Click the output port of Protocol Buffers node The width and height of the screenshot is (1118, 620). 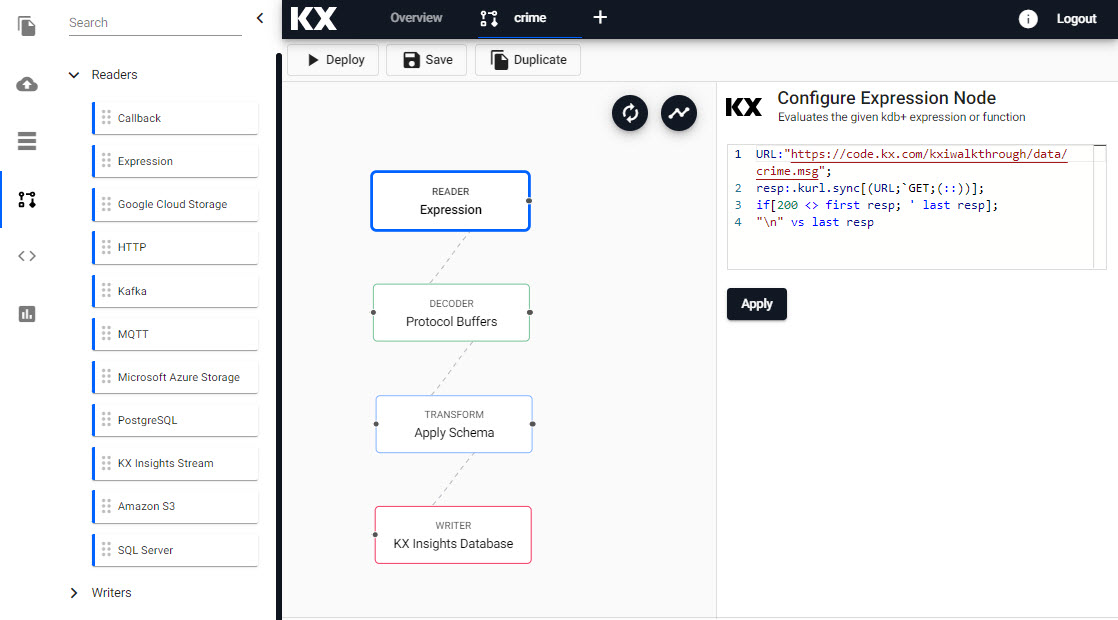pos(530,312)
